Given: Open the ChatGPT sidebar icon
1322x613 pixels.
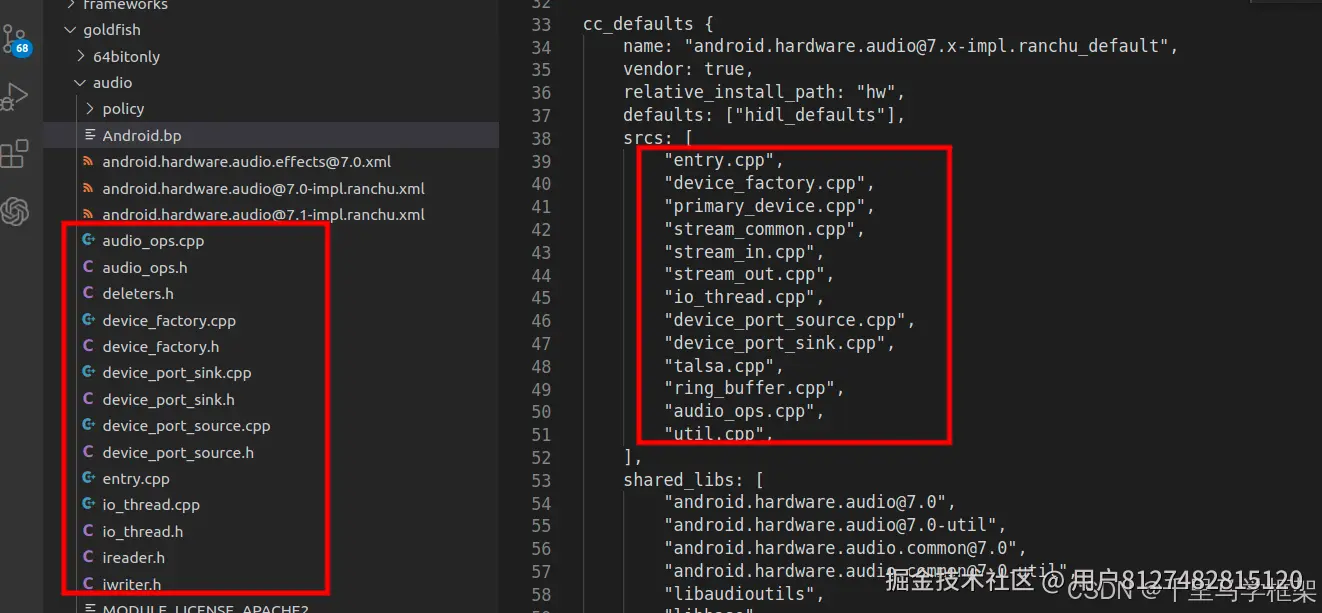Looking at the screenshot, I should tap(15, 211).
